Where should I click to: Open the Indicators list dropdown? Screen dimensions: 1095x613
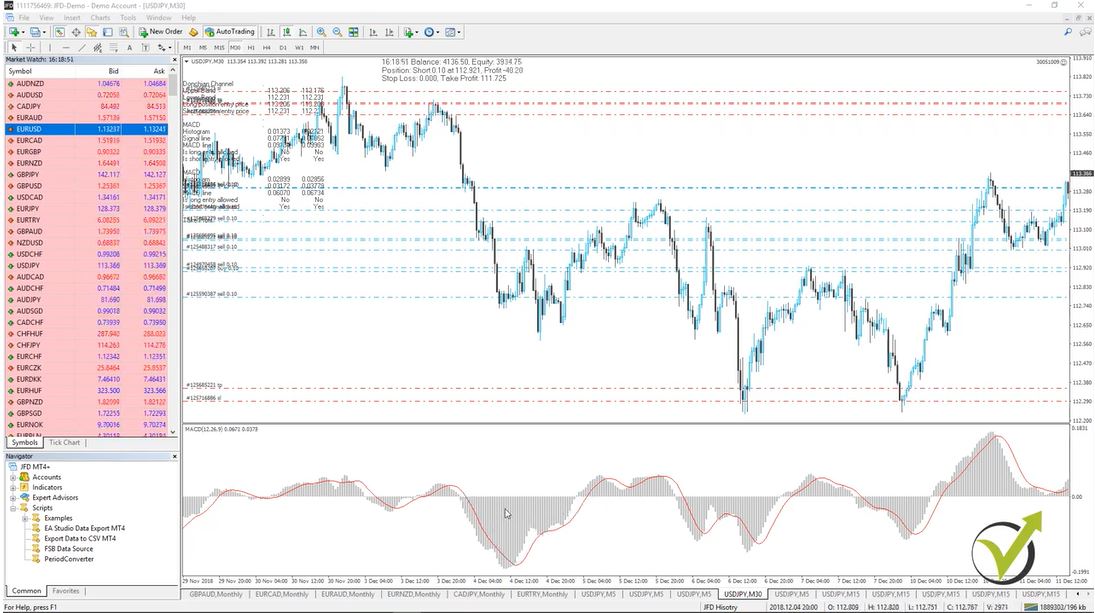[x=408, y=31]
